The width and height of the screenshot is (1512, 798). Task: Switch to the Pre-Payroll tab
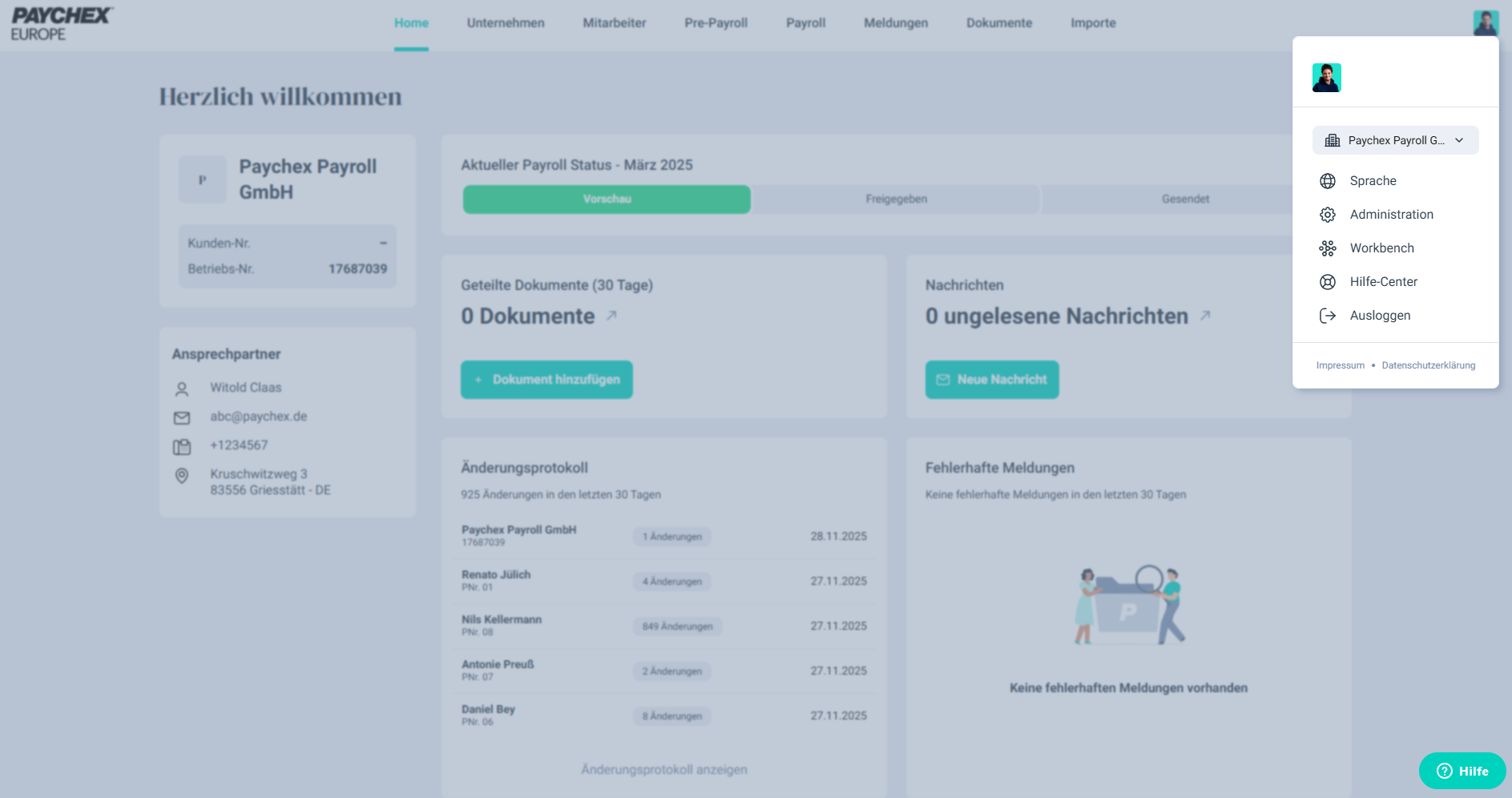[x=716, y=23]
